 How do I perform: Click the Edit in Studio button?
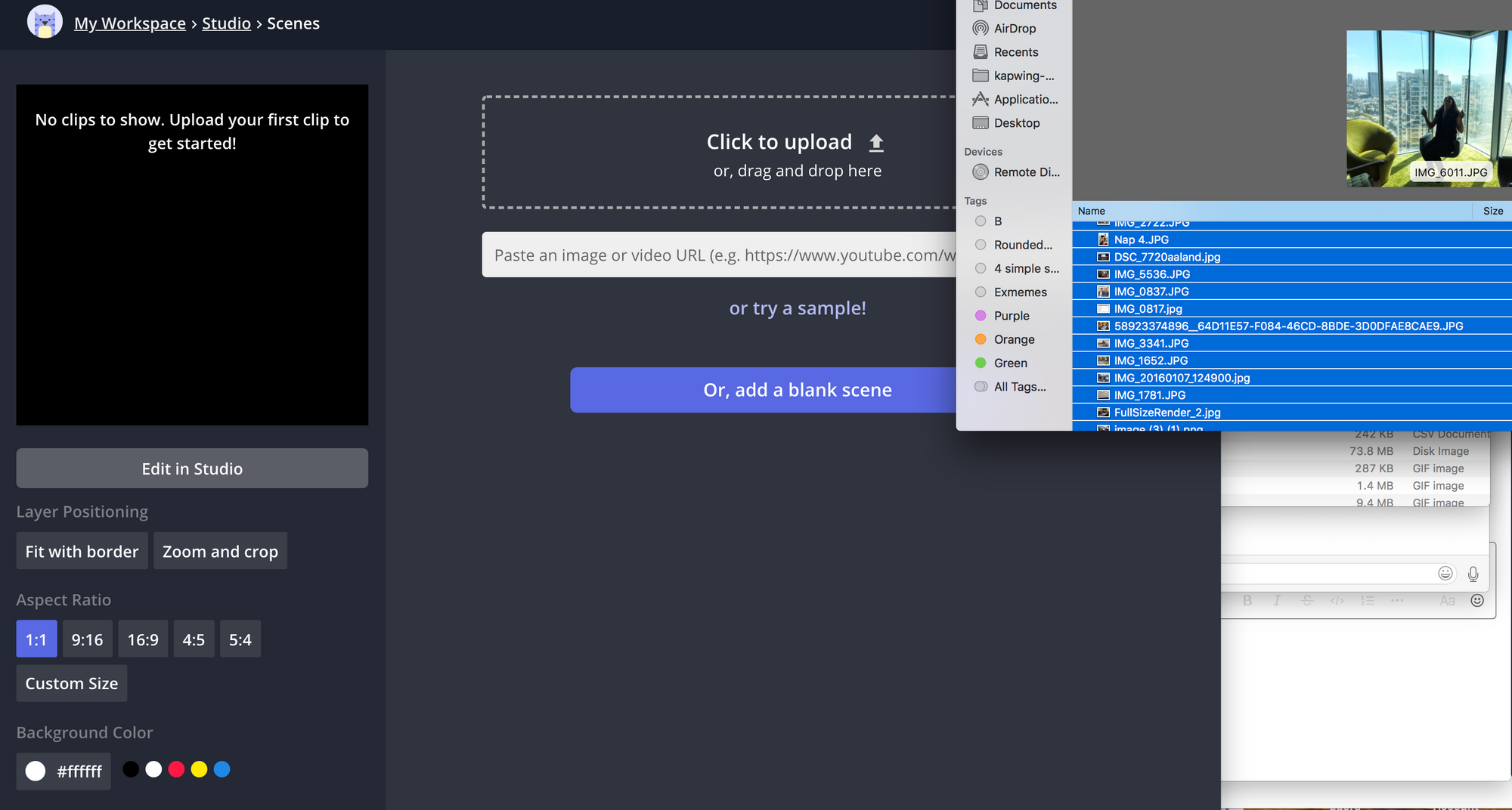coord(192,468)
